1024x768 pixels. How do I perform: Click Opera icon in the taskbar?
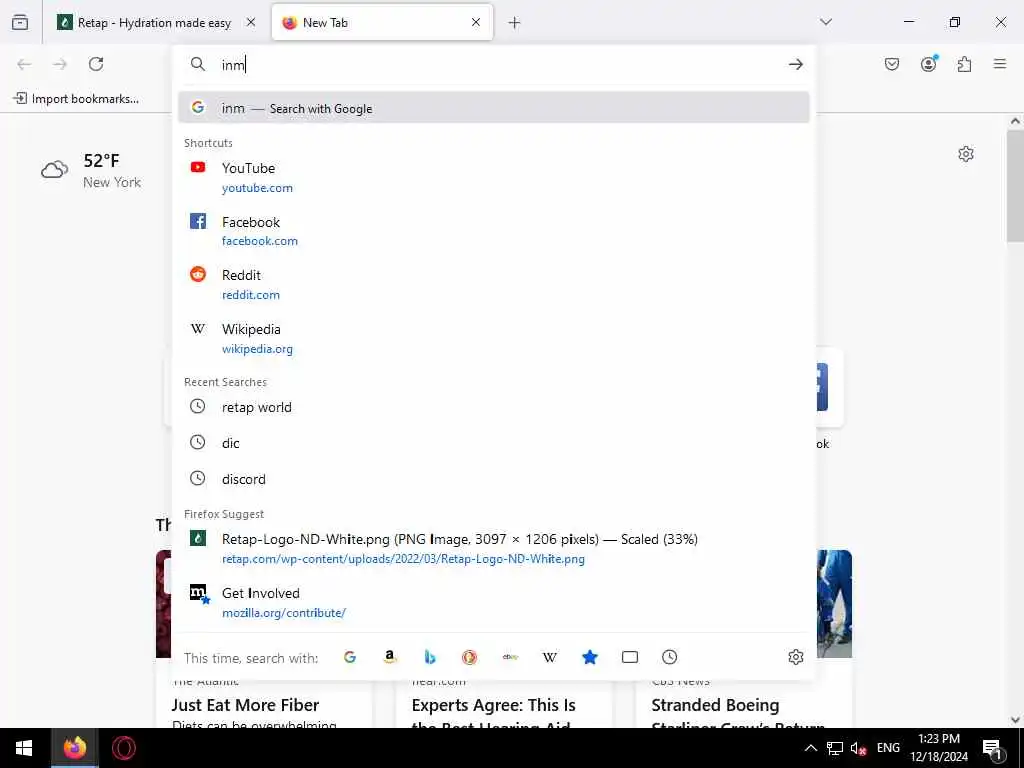pos(124,748)
